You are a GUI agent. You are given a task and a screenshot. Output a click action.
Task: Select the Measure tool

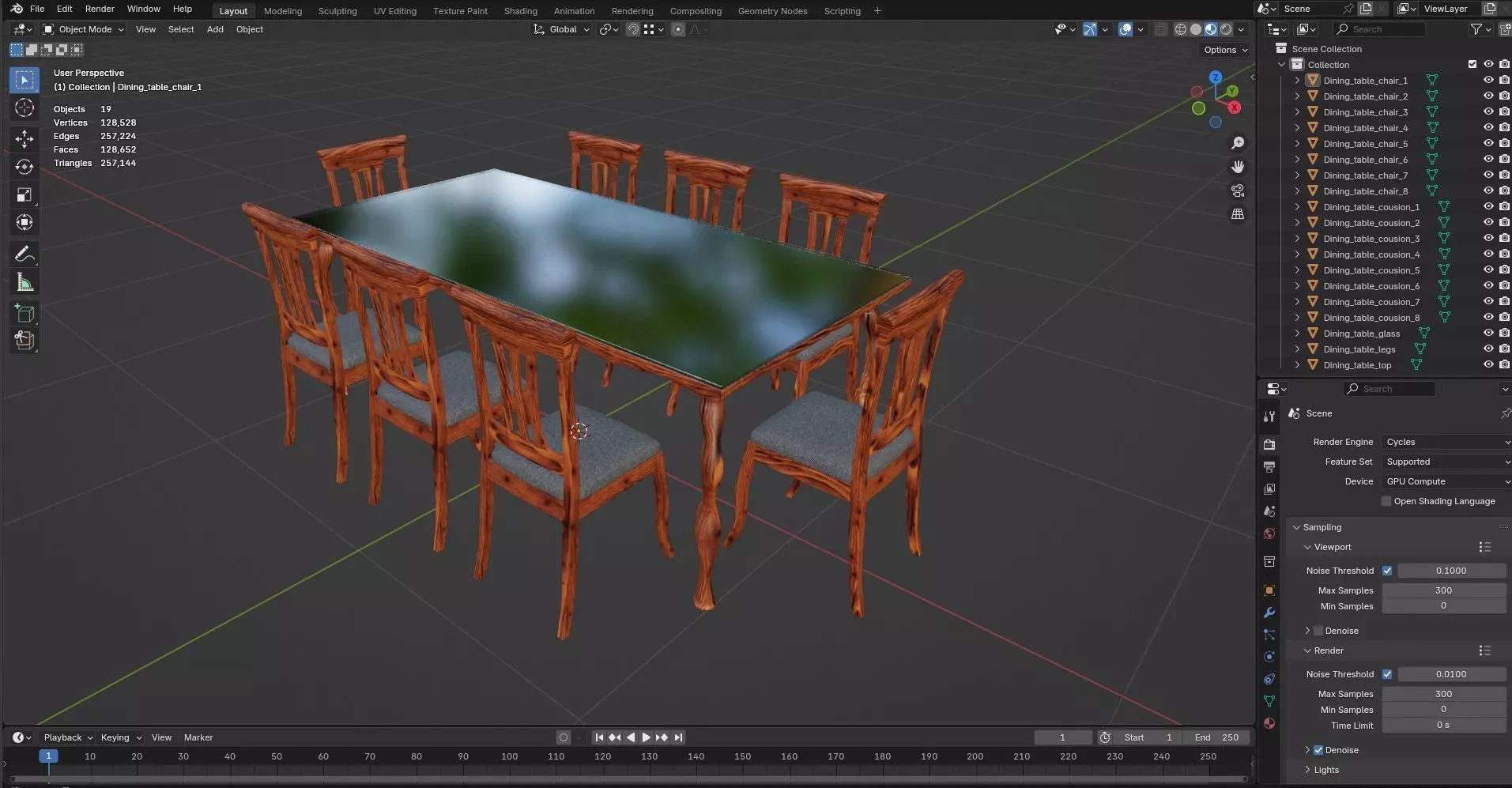tap(25, 282)
